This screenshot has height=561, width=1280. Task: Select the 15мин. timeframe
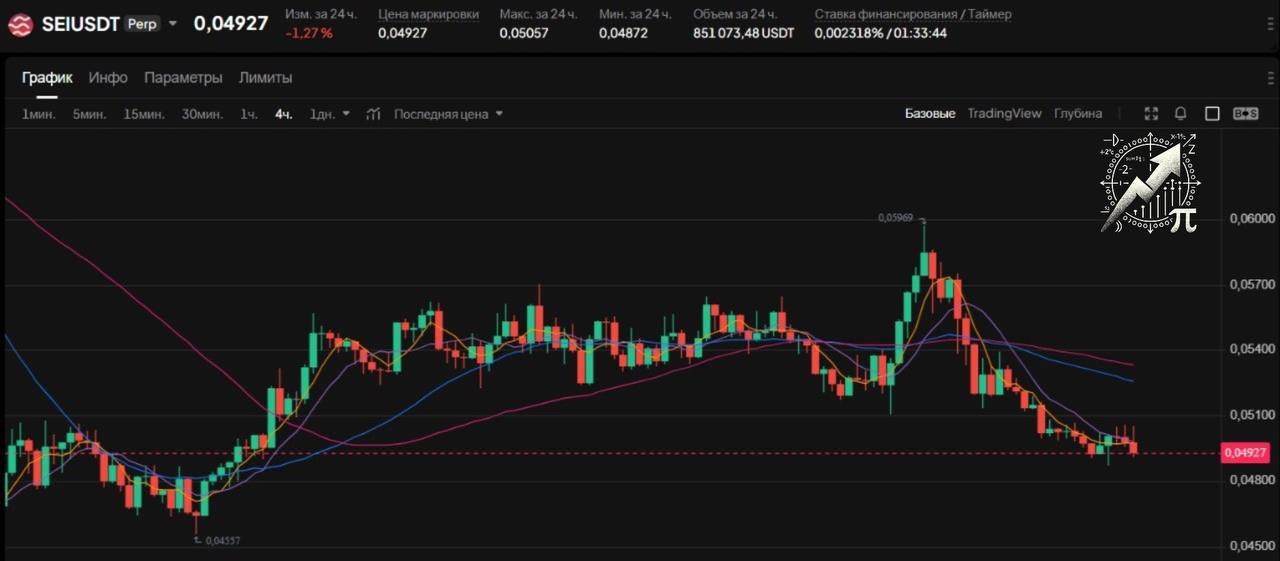[x=144, y=114]
